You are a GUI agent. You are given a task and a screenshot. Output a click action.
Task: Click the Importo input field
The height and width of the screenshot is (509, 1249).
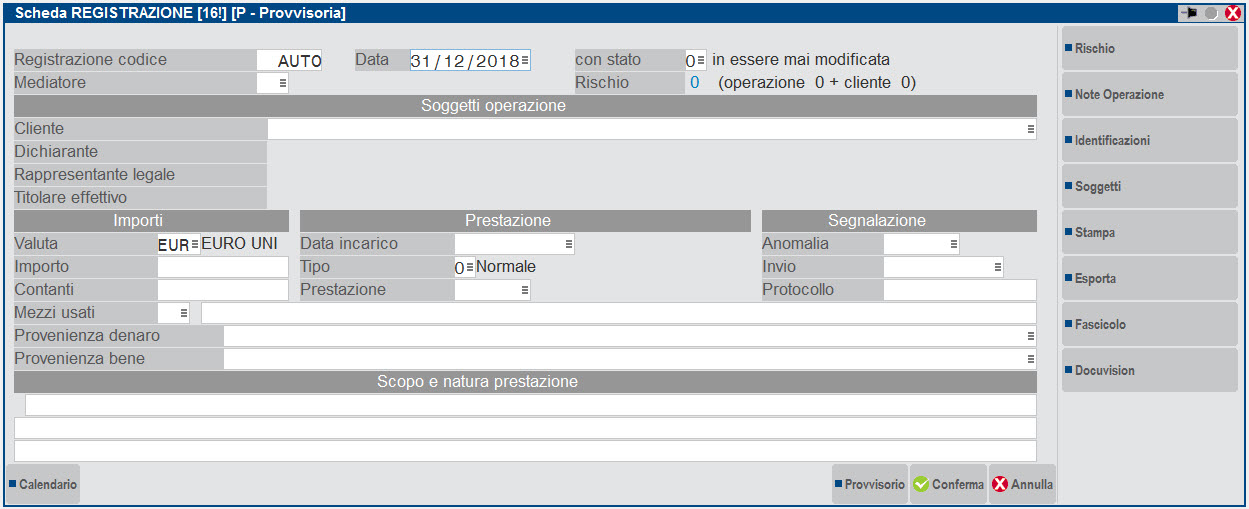[x=223, y=268]
